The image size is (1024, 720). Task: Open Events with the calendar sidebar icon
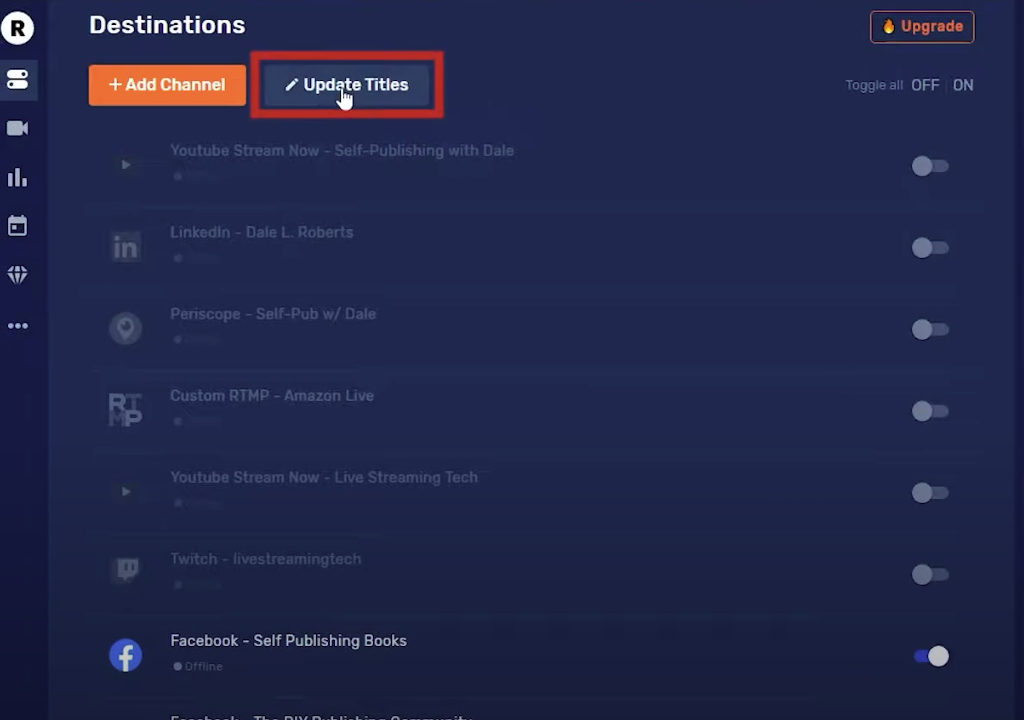point(17,226)
